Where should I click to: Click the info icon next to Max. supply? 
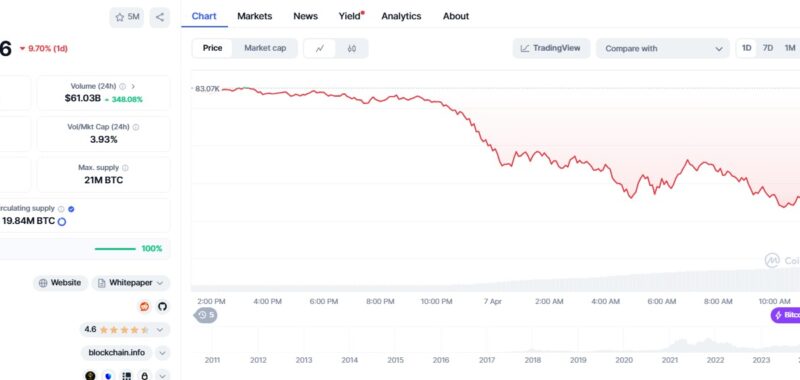pos(126,168)
